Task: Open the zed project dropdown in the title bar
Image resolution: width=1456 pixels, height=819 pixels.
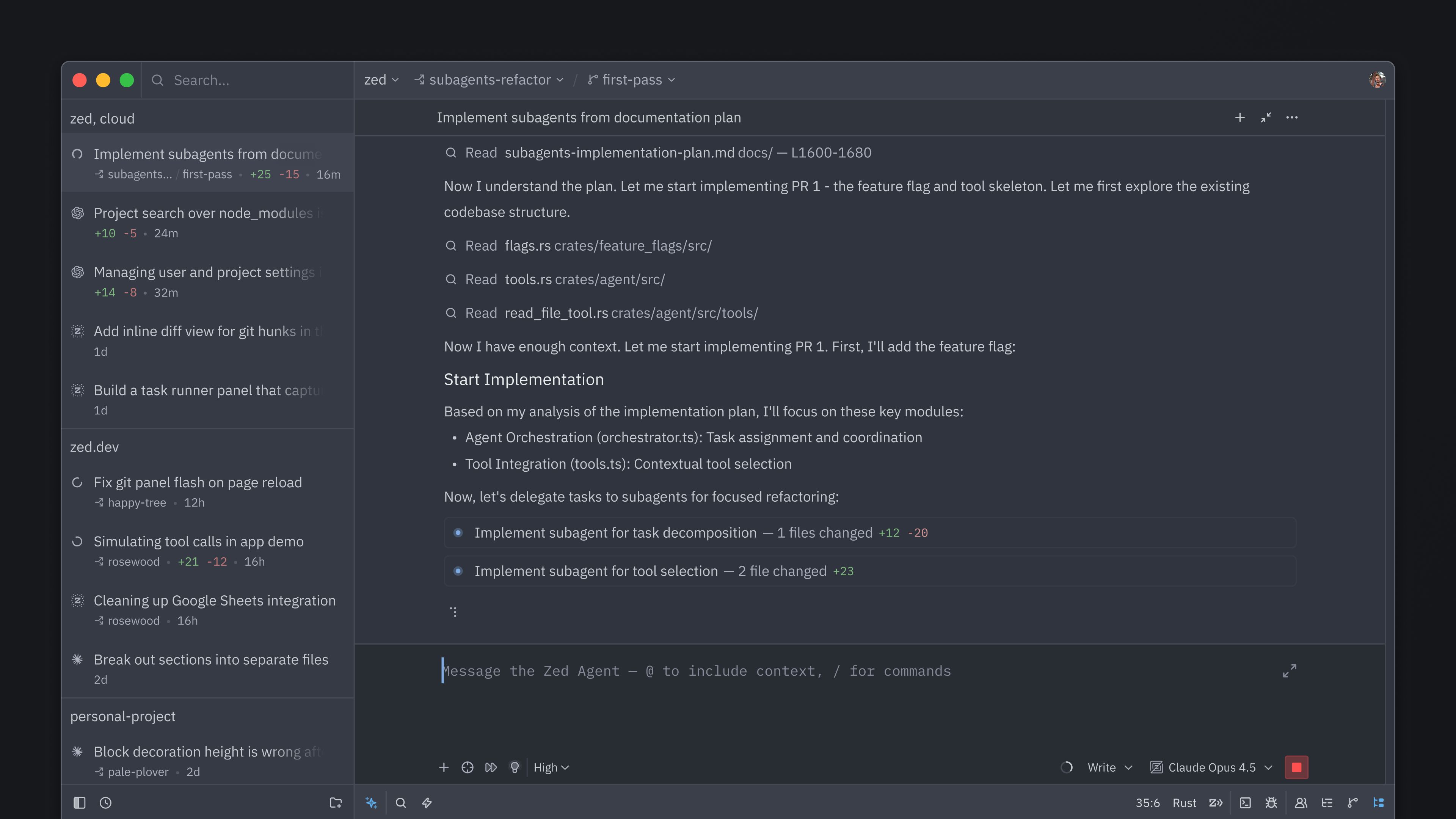Action: click(x=381, y=80)
